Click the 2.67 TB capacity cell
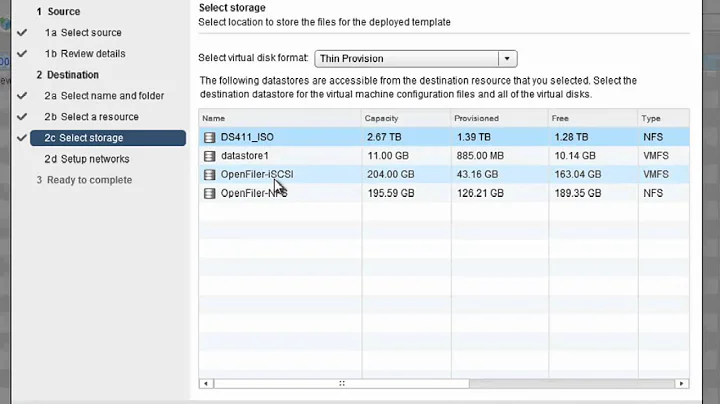Screen dimensions: 720x404 384,137
